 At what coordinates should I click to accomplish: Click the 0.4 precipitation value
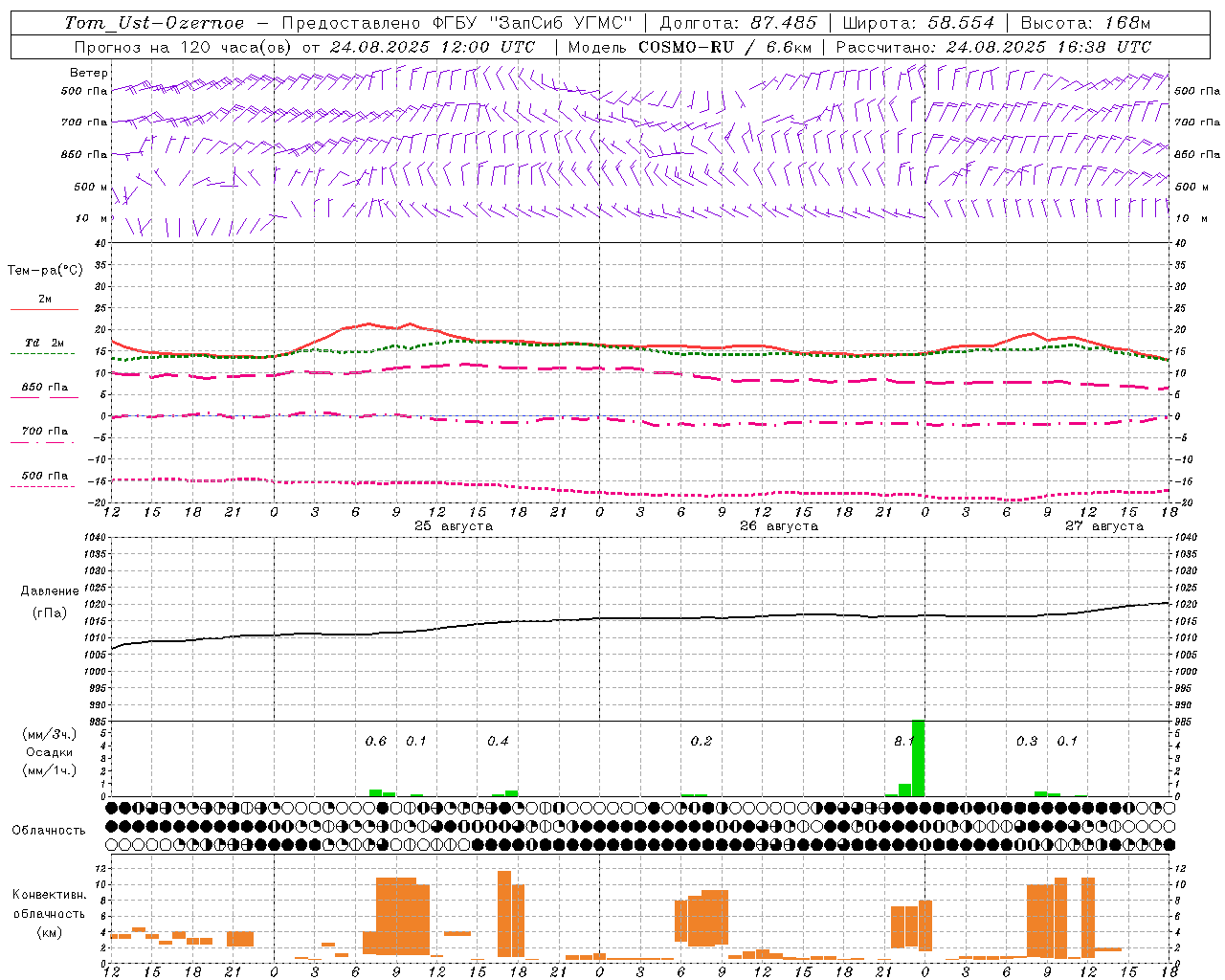click(x=498, y=741)
